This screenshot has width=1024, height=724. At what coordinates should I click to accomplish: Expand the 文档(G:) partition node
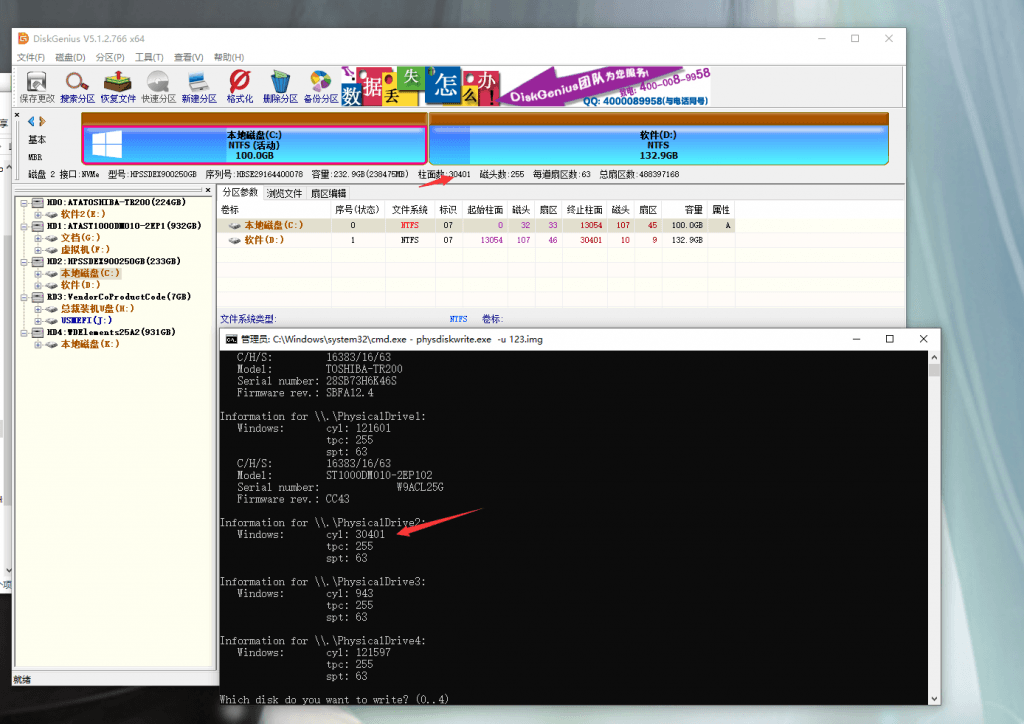click(x=38, y=238)
